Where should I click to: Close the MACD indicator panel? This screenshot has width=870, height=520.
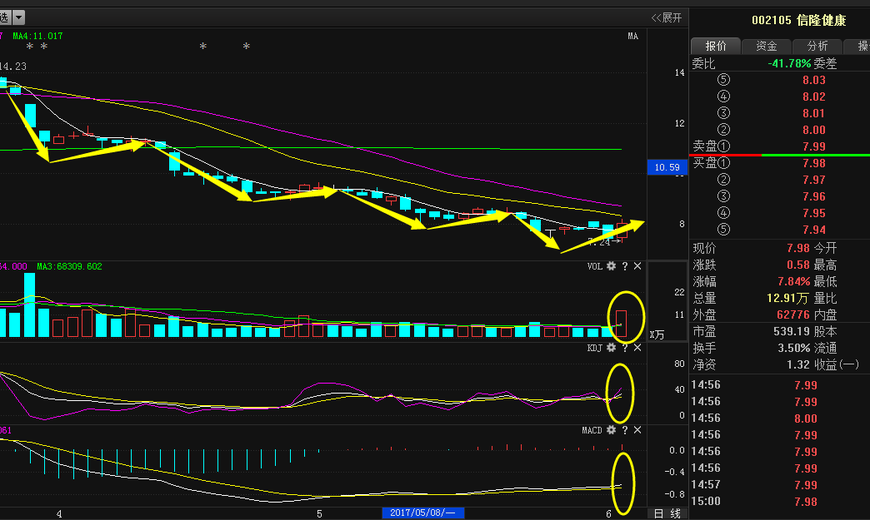click(x=638, y=430)
